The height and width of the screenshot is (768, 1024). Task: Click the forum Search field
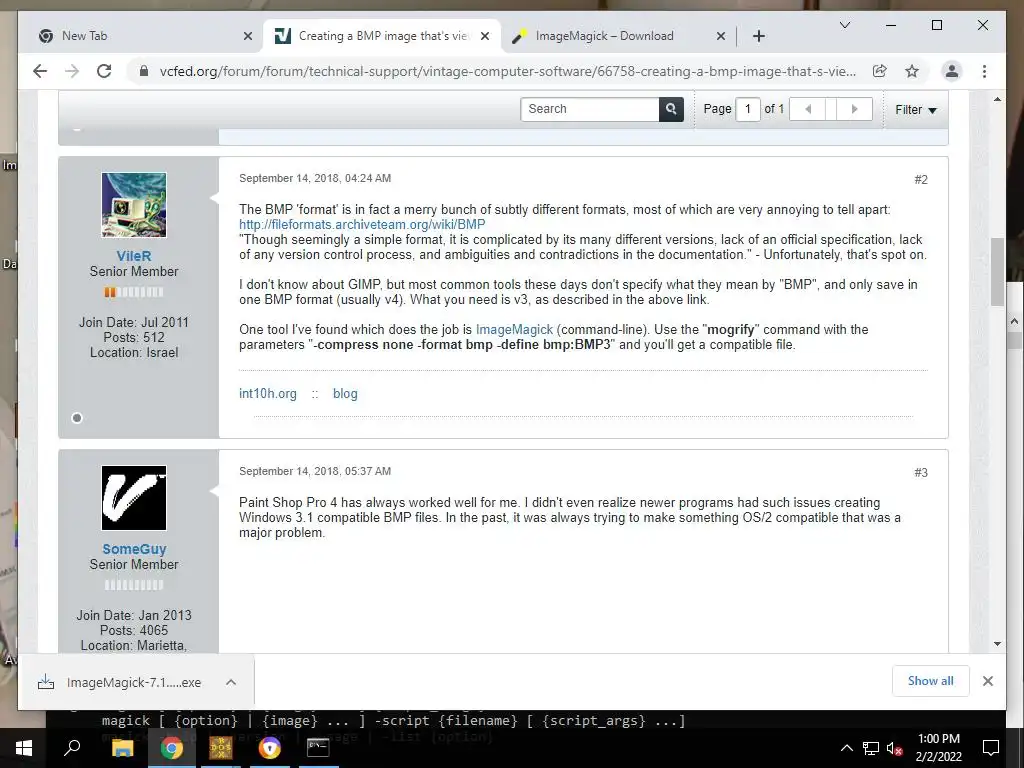[590, 109]
